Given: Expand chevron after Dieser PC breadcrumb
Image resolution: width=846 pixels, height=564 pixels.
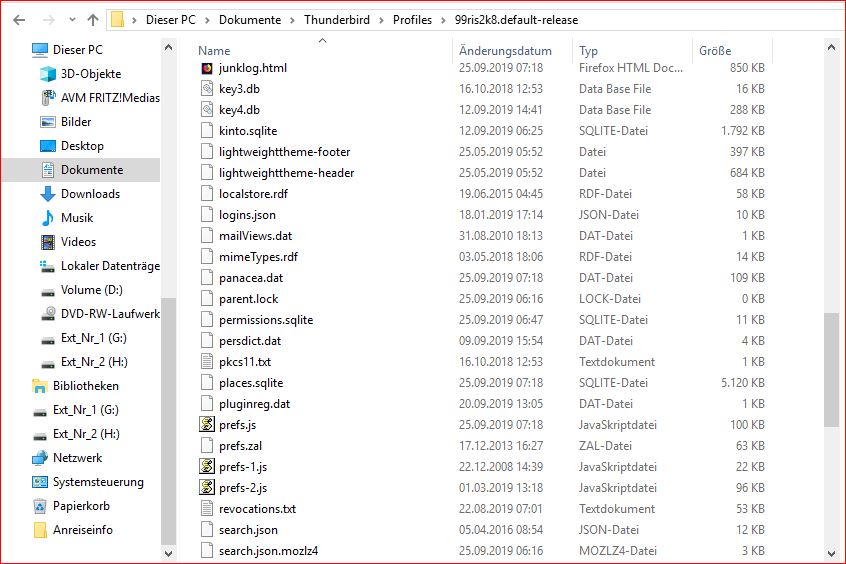Looking at the screenshot, I should pos(207,21).
